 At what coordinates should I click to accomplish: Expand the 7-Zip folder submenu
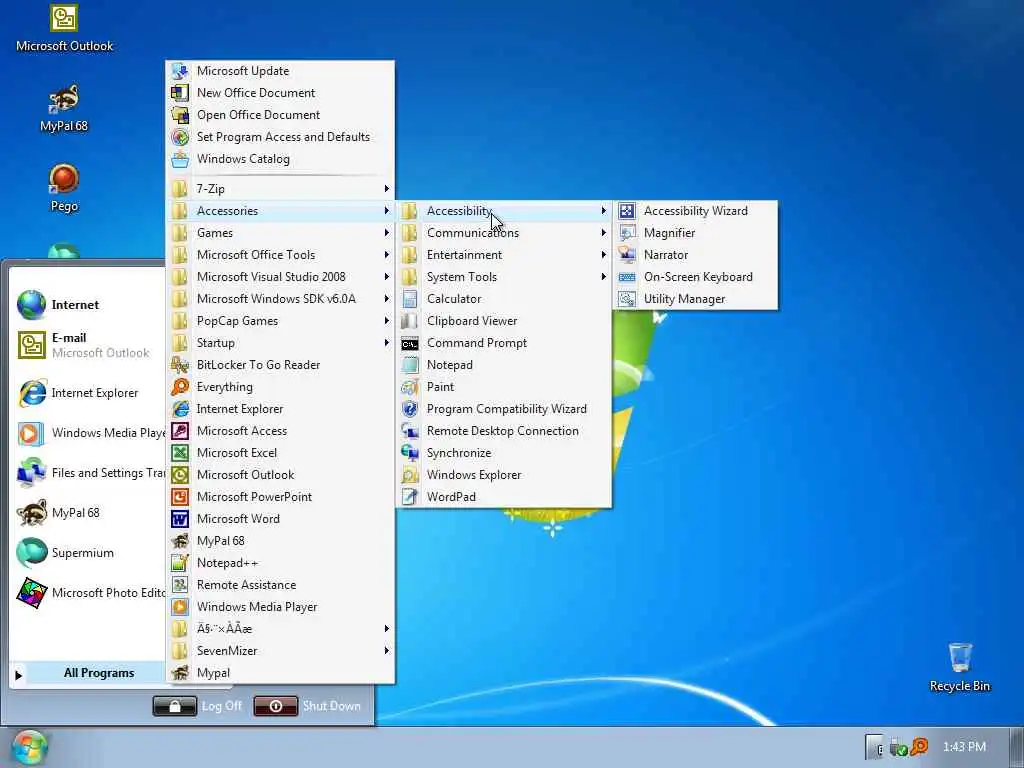[280, 189]
